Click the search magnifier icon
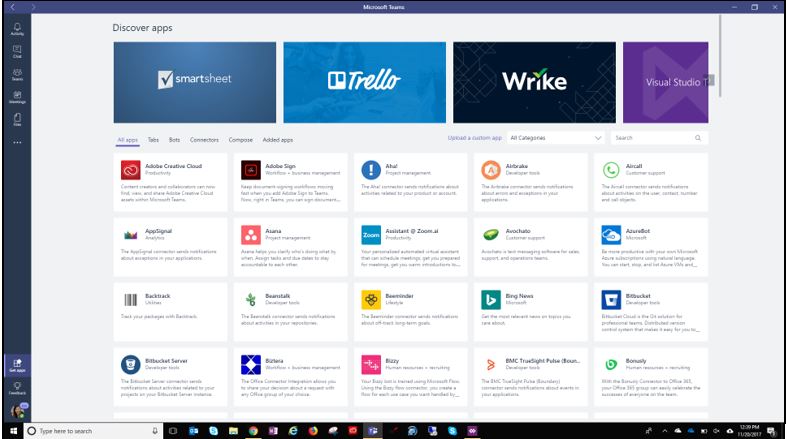 698,138
